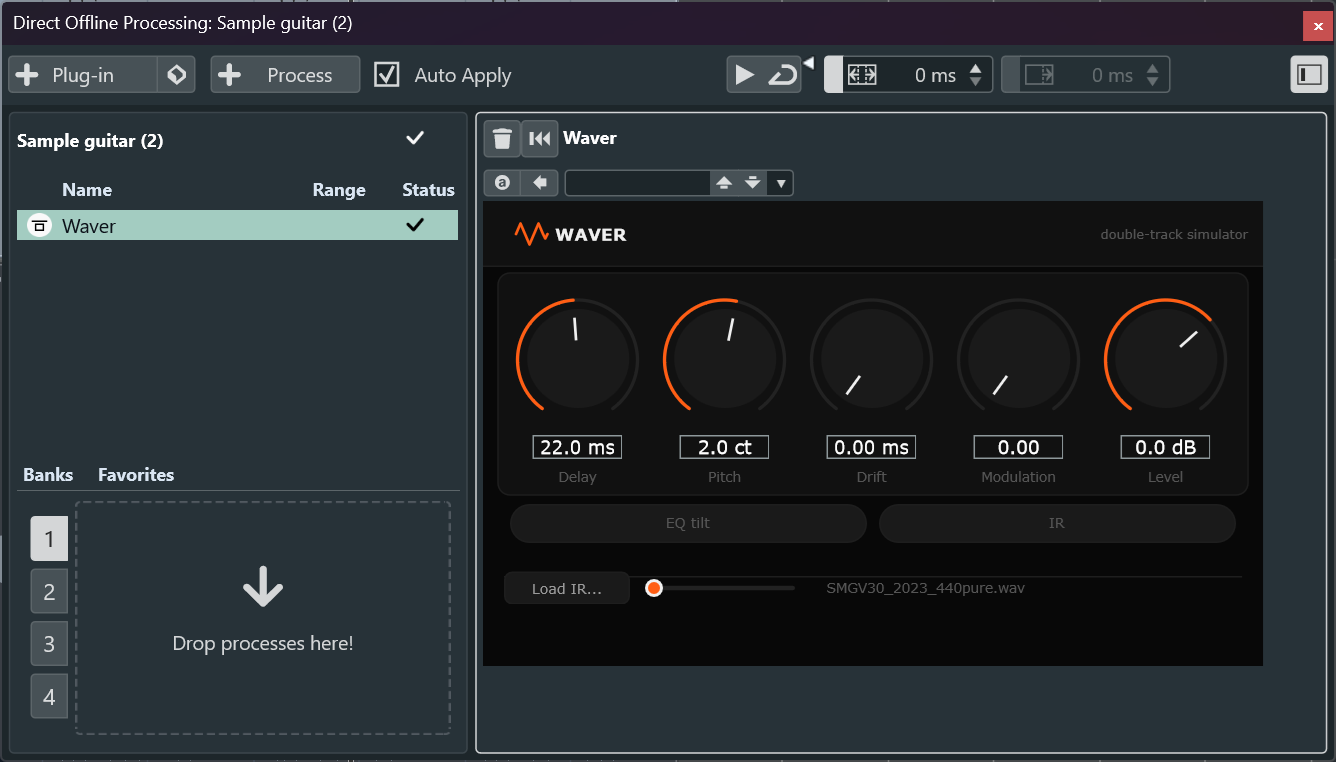Adjust extend range value with stepper arrows
This screenshot has width=1336, height=762.
click(x=976, y=75)
